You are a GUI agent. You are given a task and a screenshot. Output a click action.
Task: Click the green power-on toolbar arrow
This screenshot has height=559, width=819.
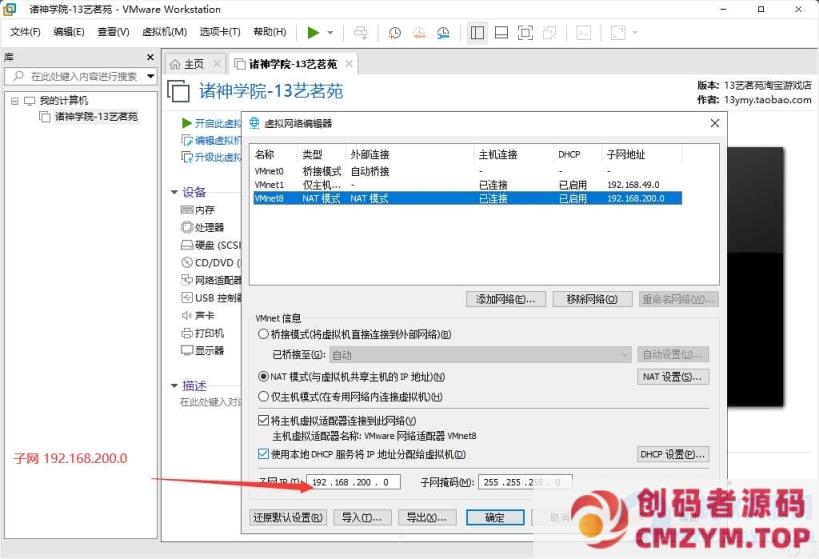(x=313, y=33)
